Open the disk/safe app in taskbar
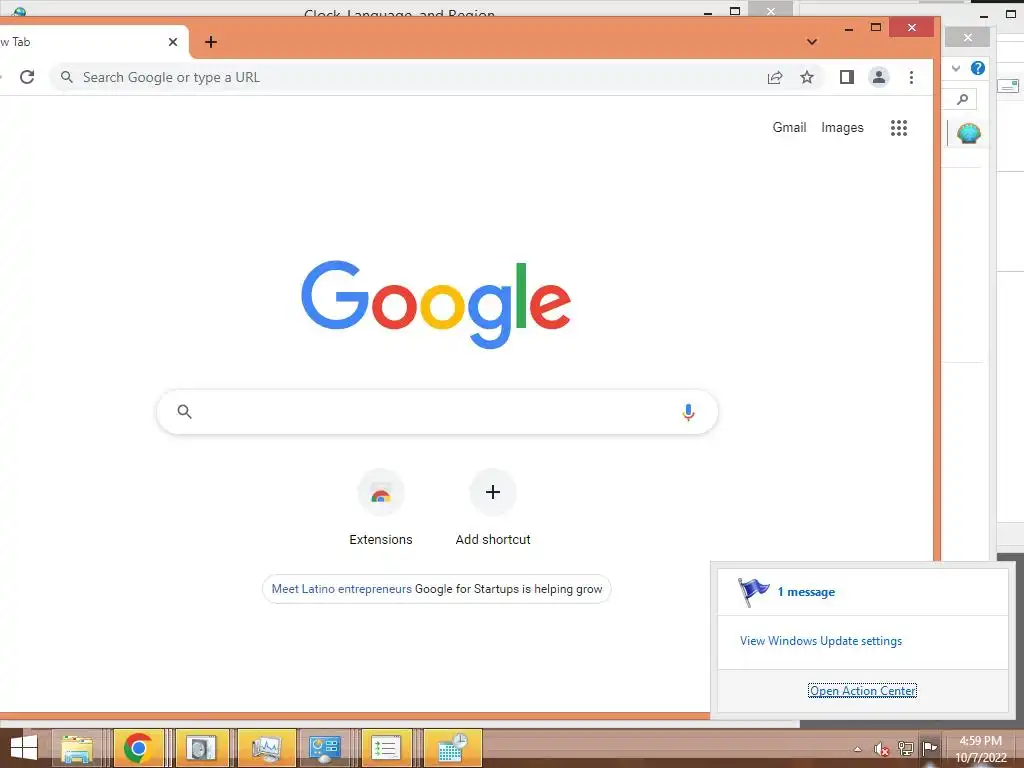The image size is (1024, 768). click(x=200, y=747)
